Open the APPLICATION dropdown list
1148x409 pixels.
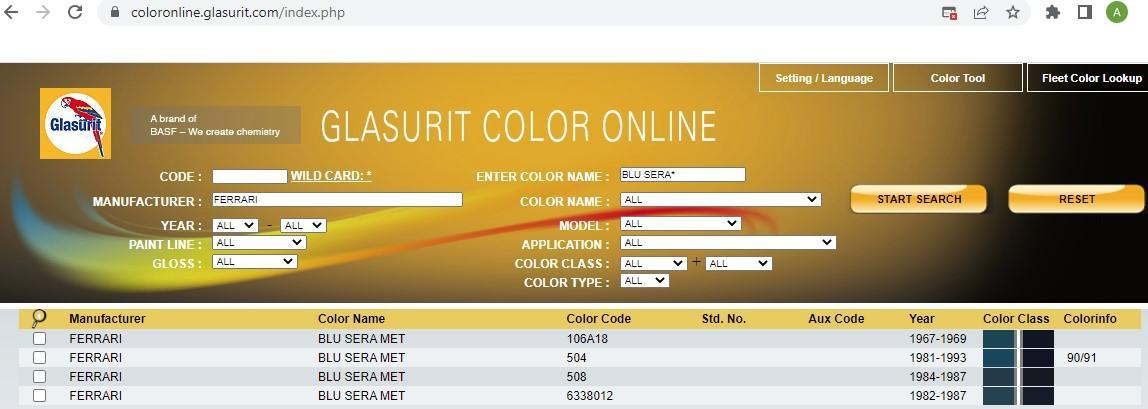[x=727, y=243]
